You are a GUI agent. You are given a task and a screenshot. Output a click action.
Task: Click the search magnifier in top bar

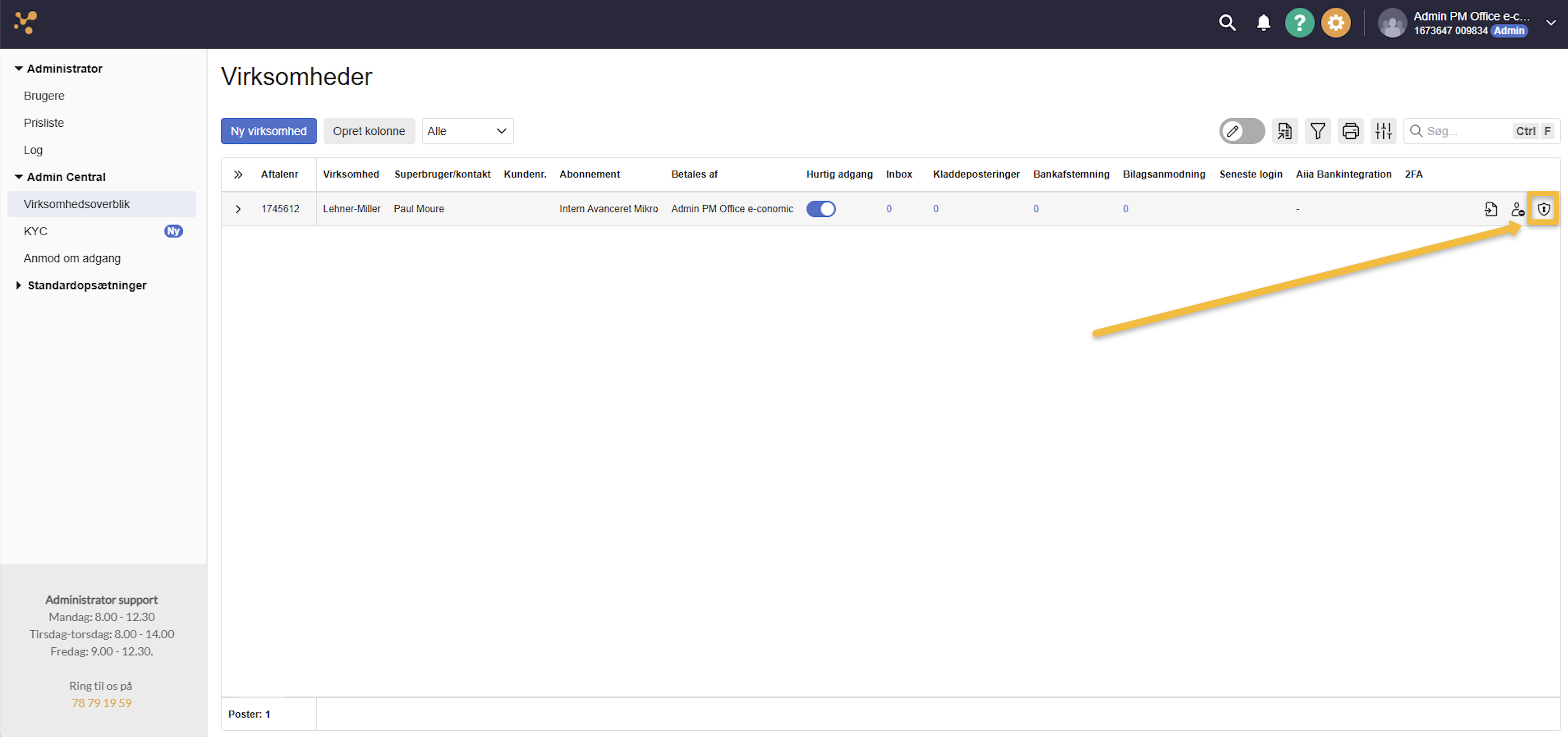1227,23
